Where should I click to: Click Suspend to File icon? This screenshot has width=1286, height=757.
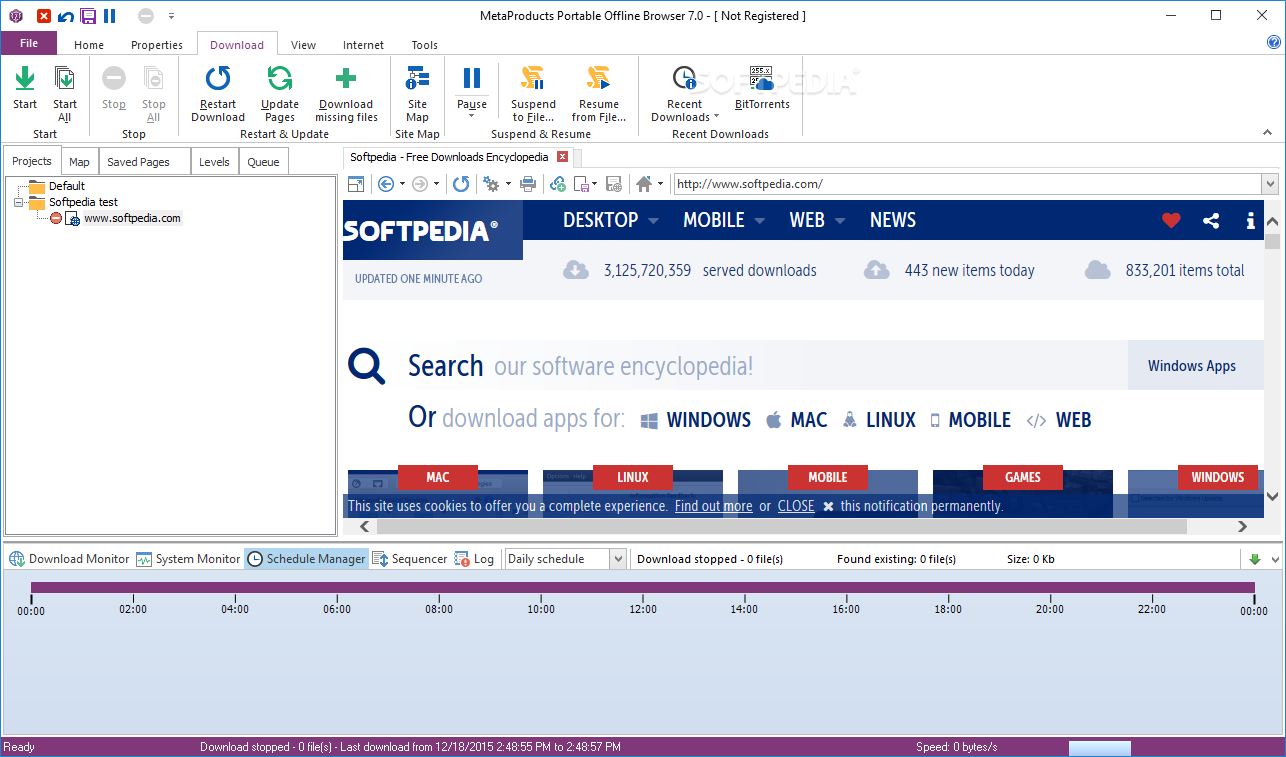[x=533, y=79]
